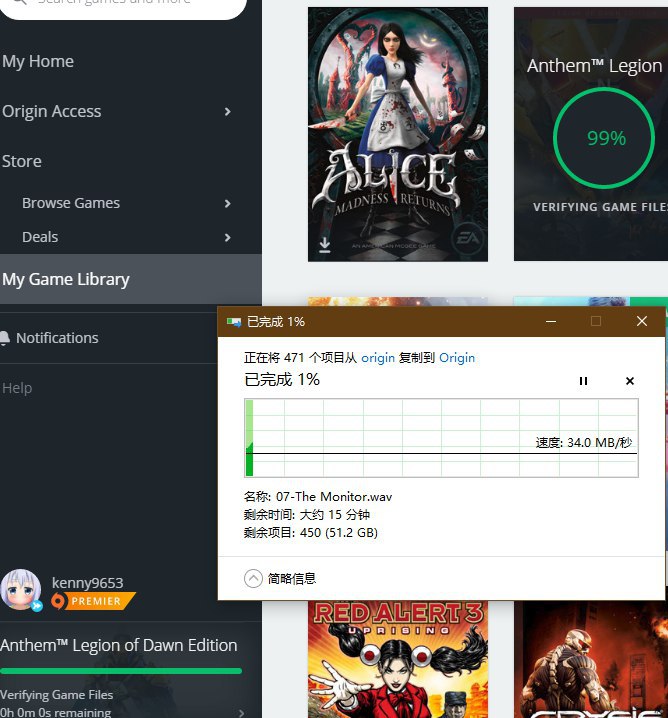The image size is (668, 718).
Task: Expand Origin Access submenu arrow
Action: click(228, 112)
